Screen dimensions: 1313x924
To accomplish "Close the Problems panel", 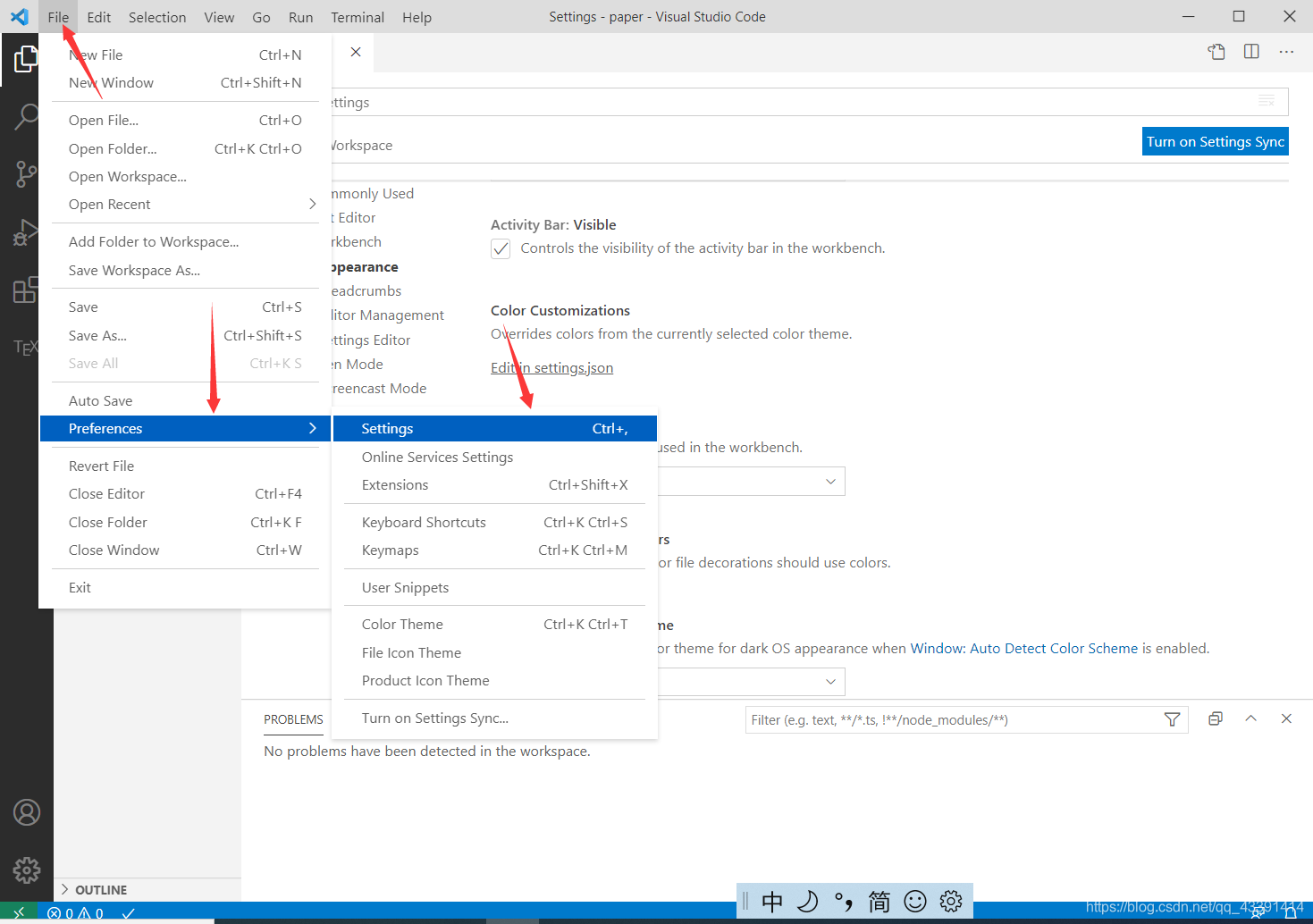I will 1286,718.
